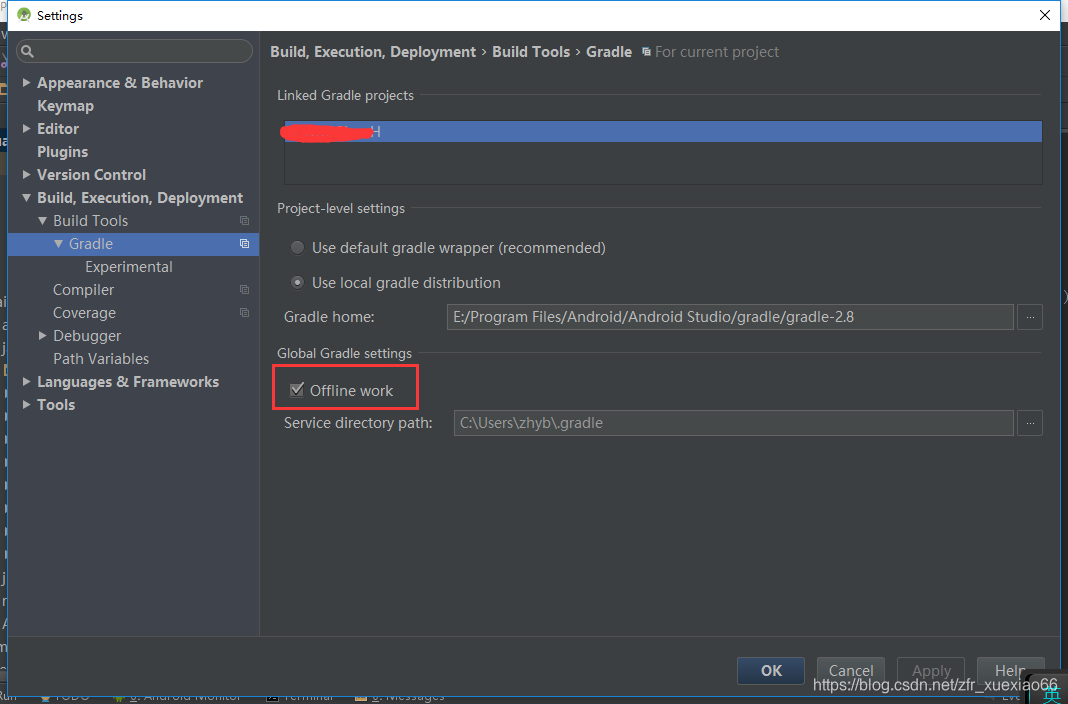
Task: Click the Linked Gradle projects heading
Action: 345,95
